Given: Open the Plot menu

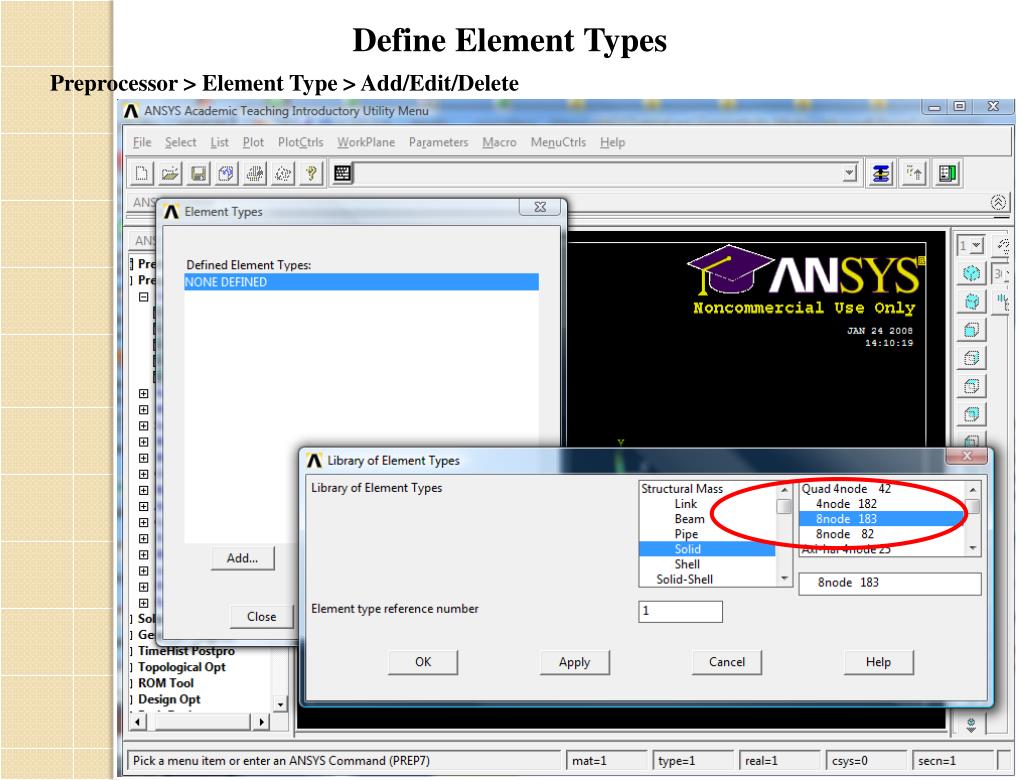Looking at the screenshot, I should (x=253, y=142).
